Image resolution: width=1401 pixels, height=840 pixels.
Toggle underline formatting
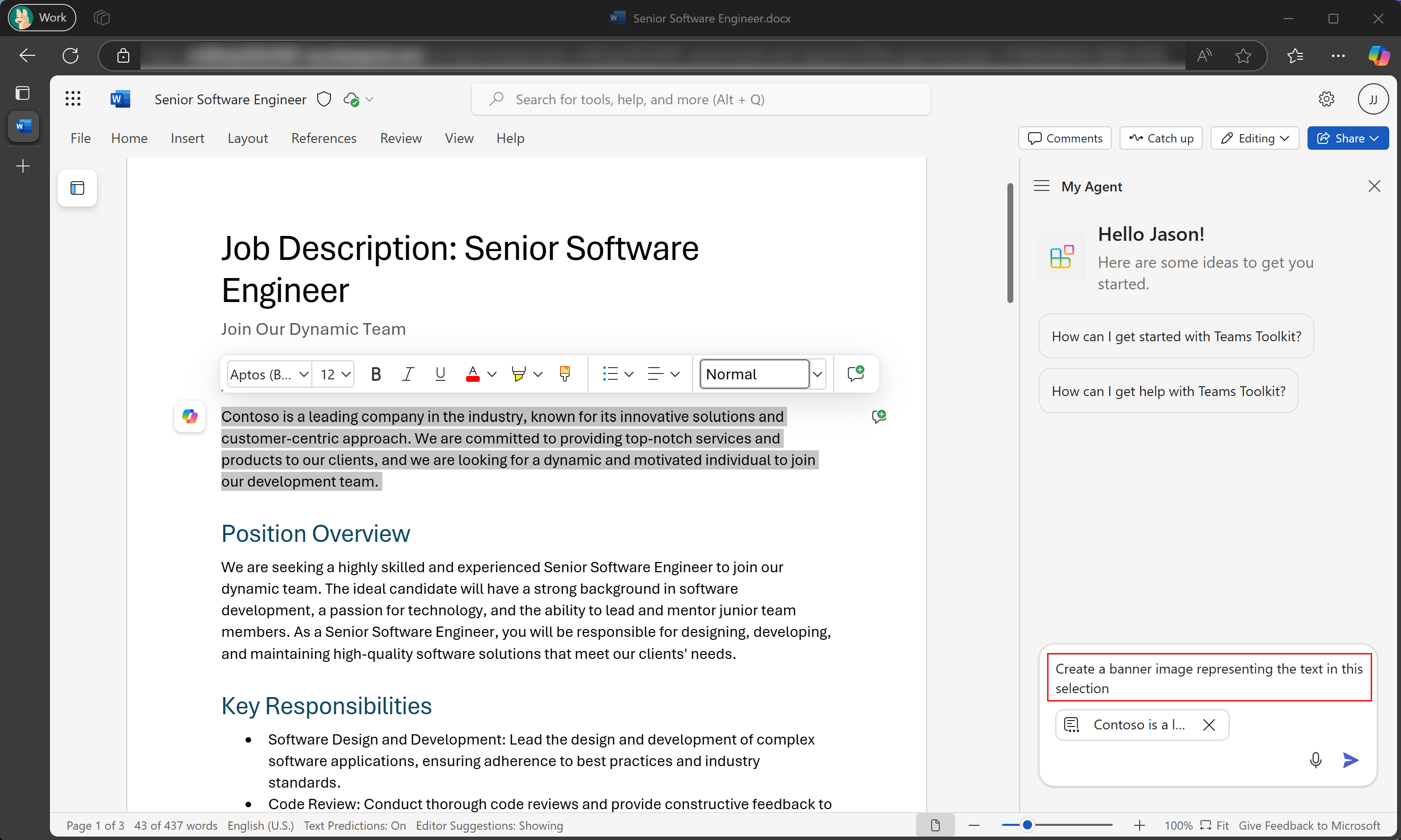[440, 373]
